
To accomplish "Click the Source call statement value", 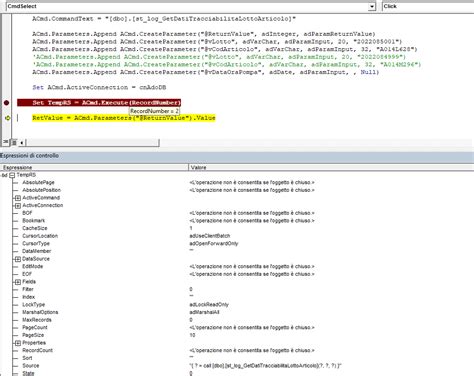I will [265, 366].
